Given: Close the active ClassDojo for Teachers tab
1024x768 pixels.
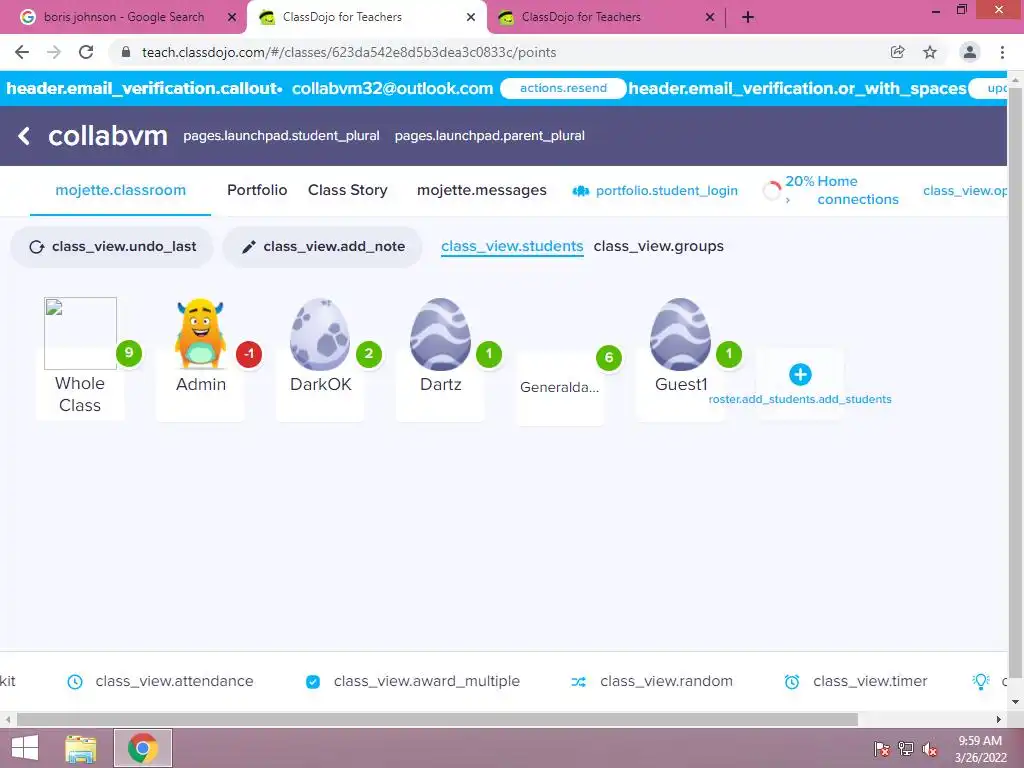Looking at the screenshot, I should click(x=471, y=18).
